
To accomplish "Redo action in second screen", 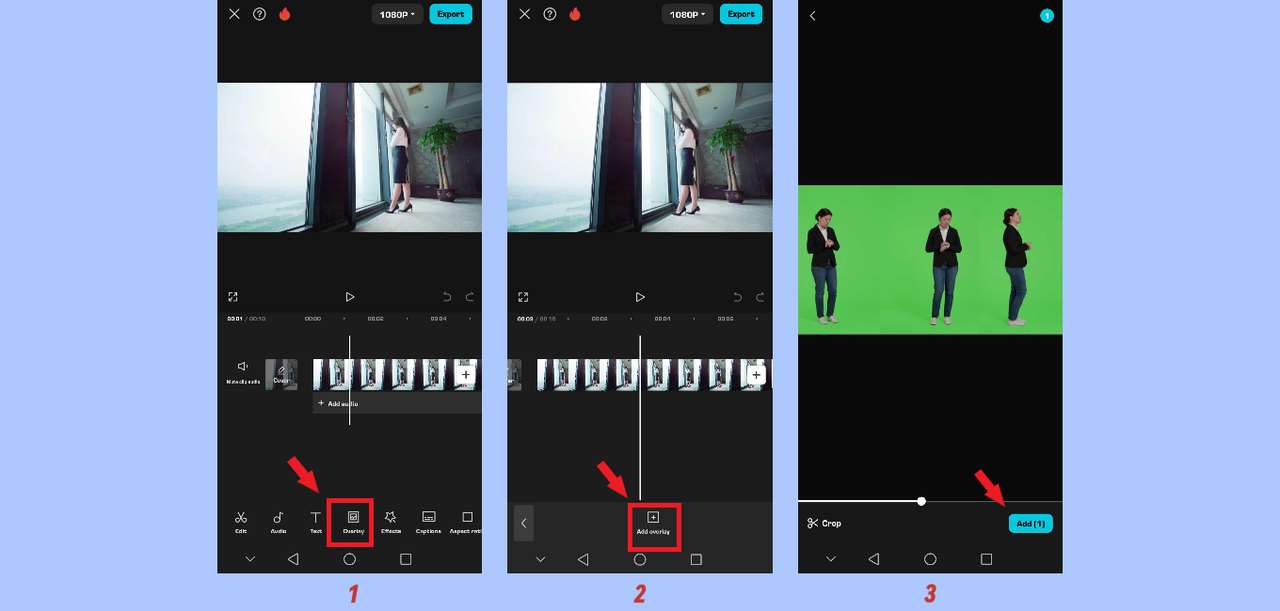I will (760, 297).
